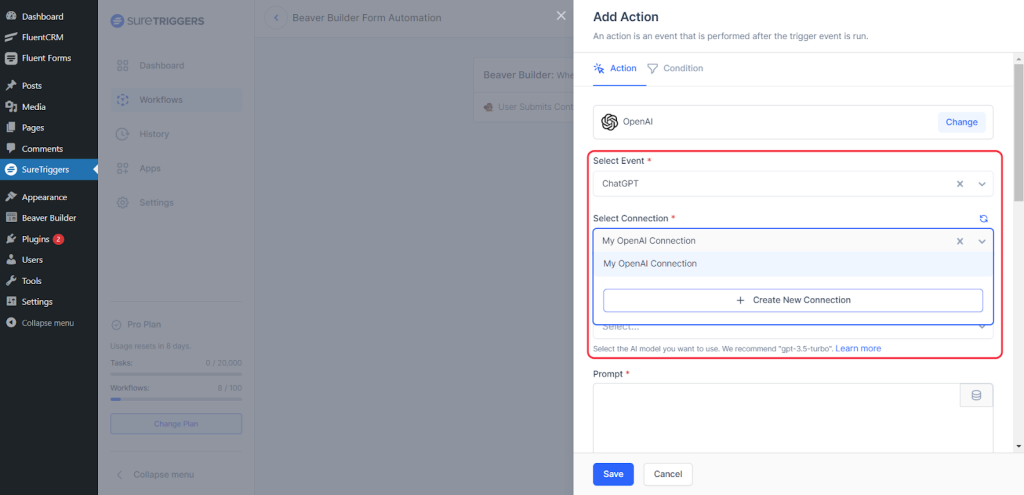Open Beaver Builder in WordPress menu
The height and width of the screenshot is (495, 1024).
(x=48, y=218)
